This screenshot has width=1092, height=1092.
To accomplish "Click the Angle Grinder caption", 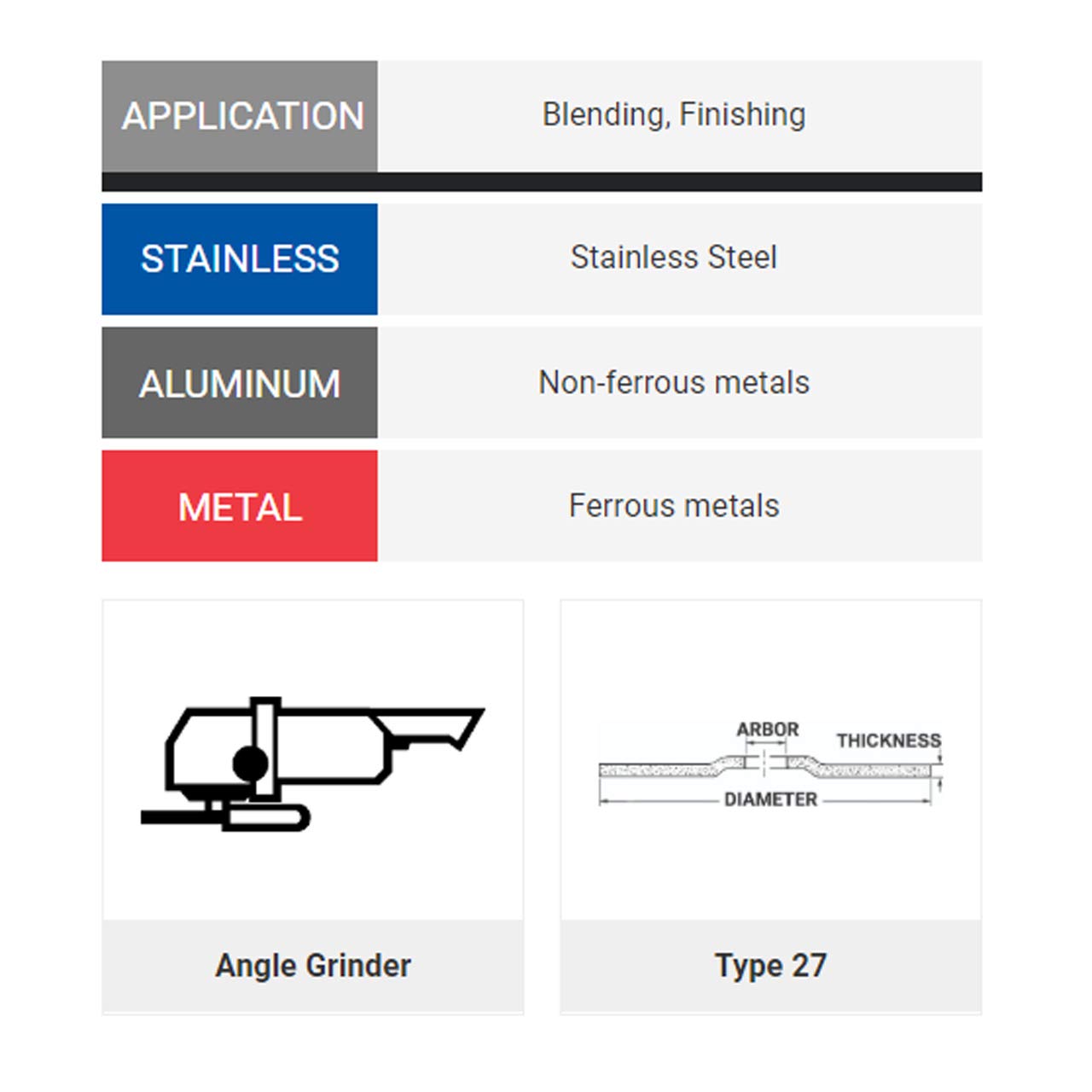I will tap(313, 966).
